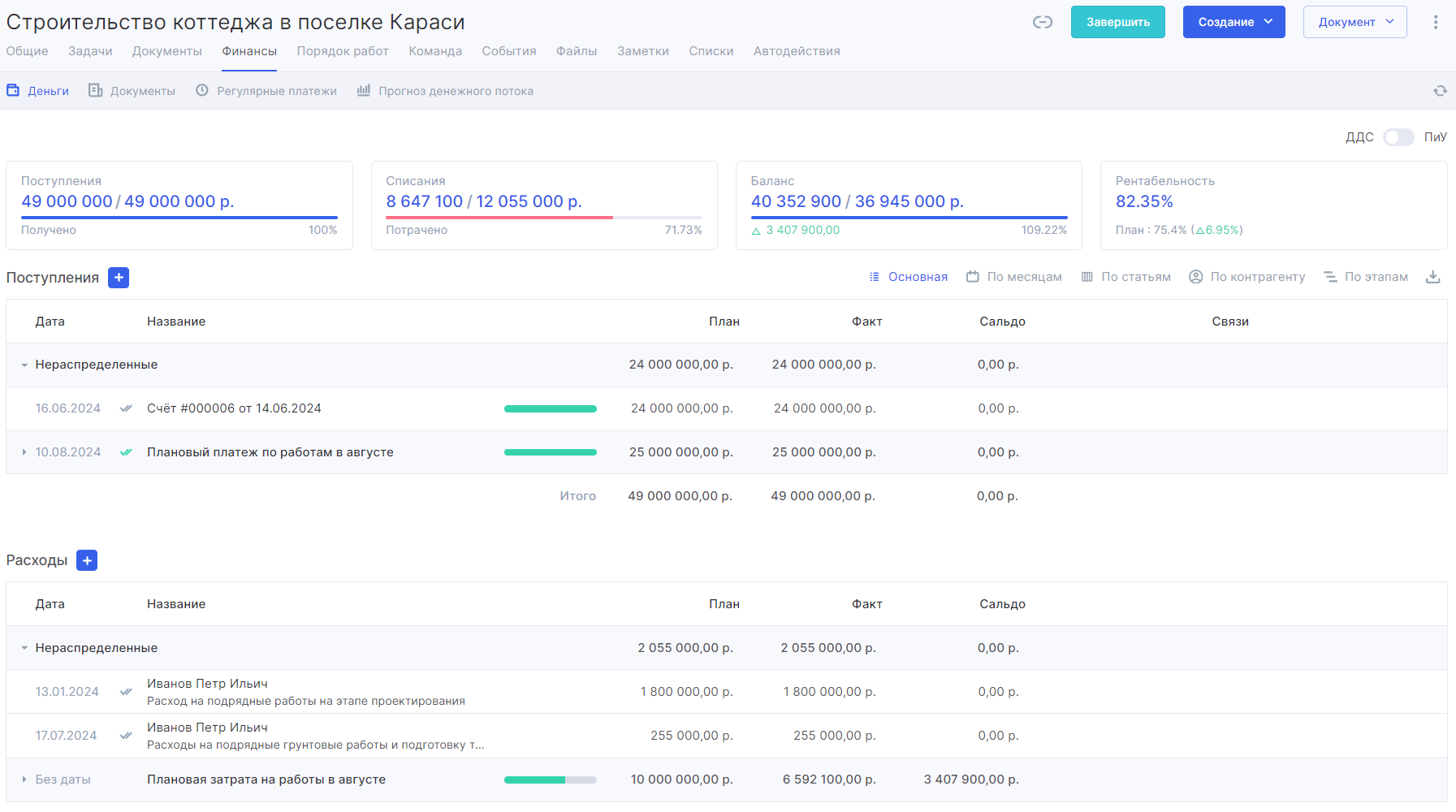Collapse the expenses Нераспределенные group
This screenshot has height=812, width=1456.
pos(24,648)
